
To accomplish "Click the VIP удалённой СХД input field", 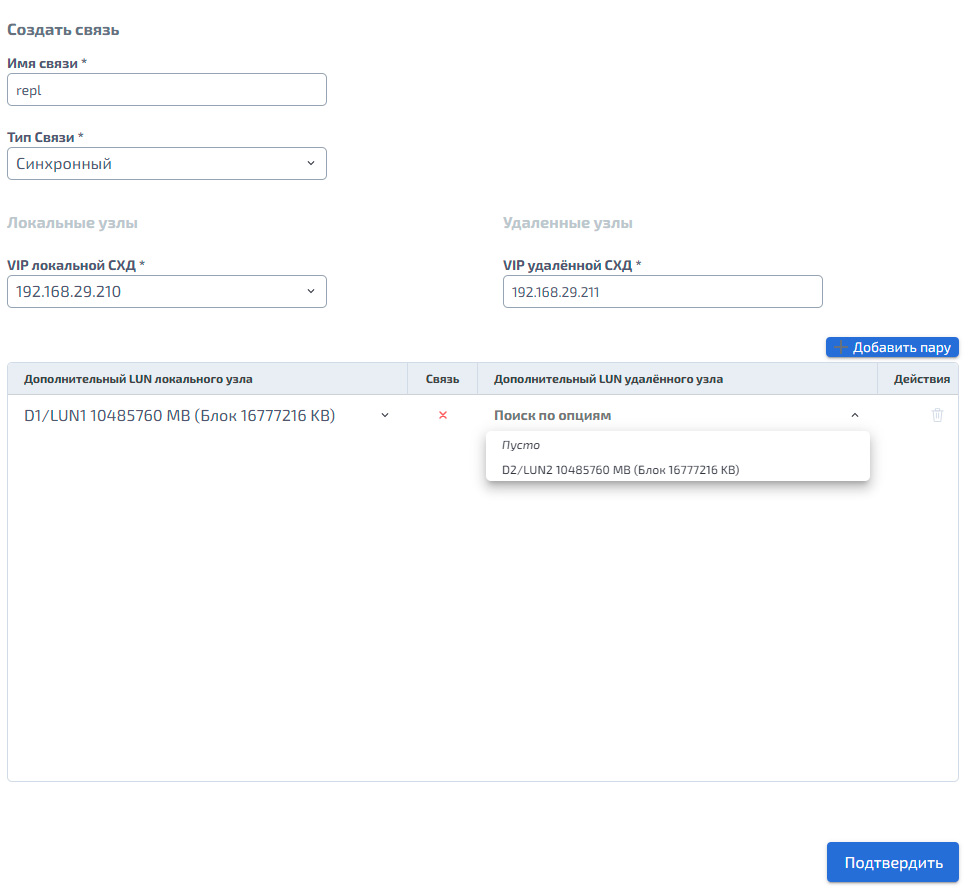I will click(x=662, y=291).
